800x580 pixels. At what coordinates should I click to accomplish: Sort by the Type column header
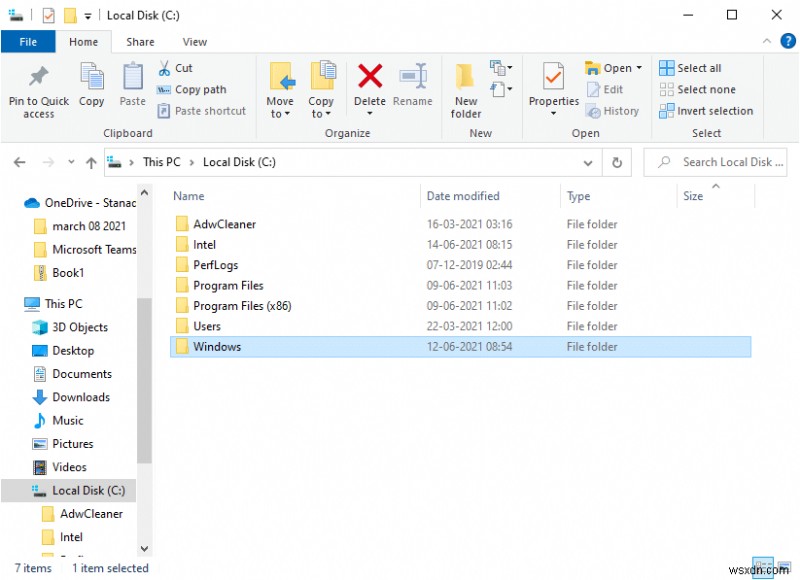(579, 196)
